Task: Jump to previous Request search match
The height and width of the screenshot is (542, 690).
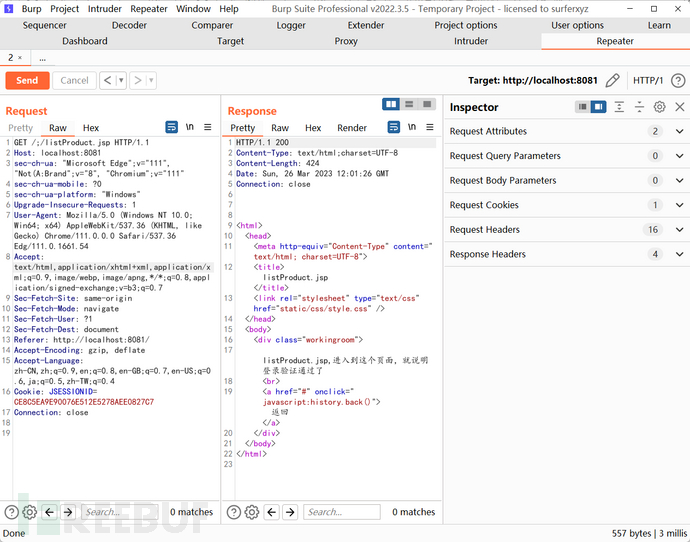Action: [50, 512]
